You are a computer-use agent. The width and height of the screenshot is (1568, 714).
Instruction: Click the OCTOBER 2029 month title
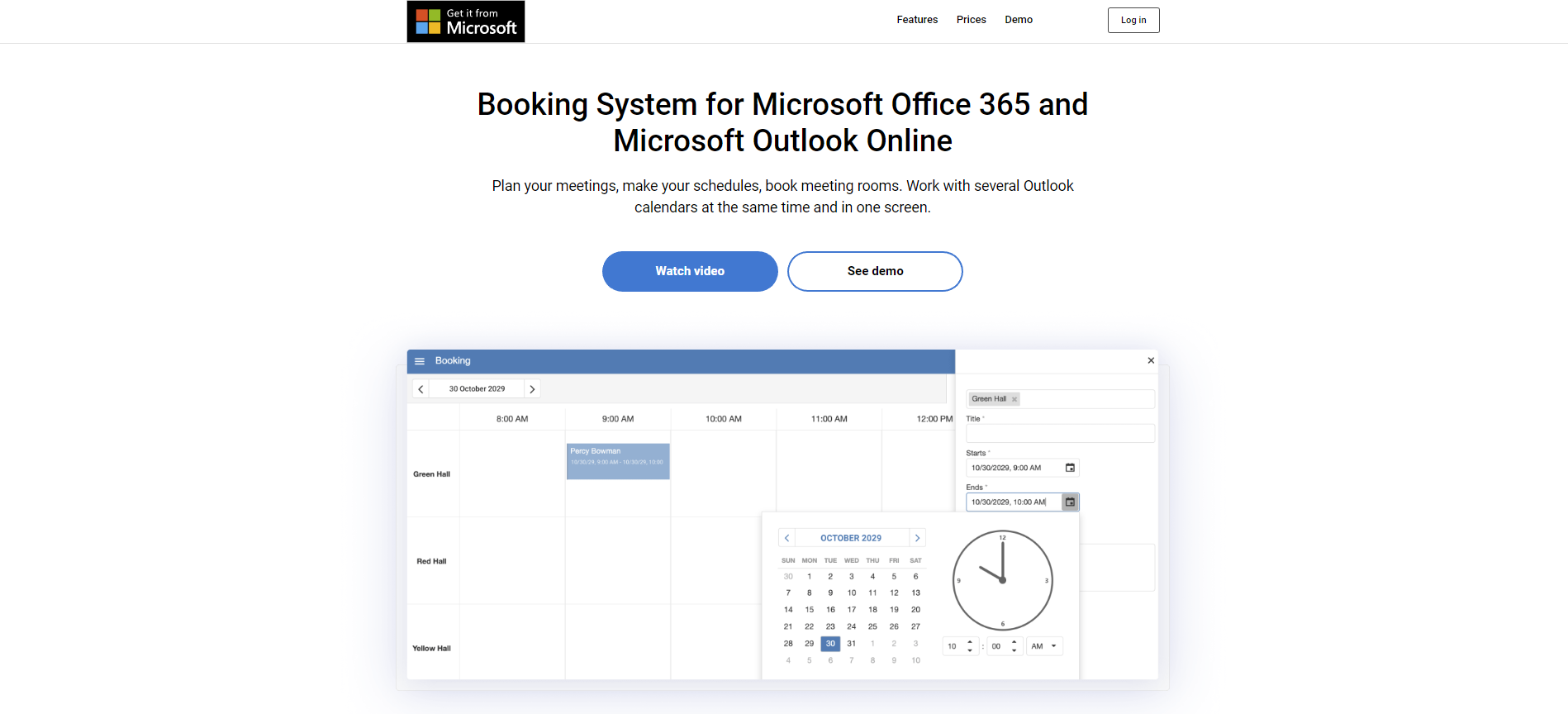click(851, 538)
